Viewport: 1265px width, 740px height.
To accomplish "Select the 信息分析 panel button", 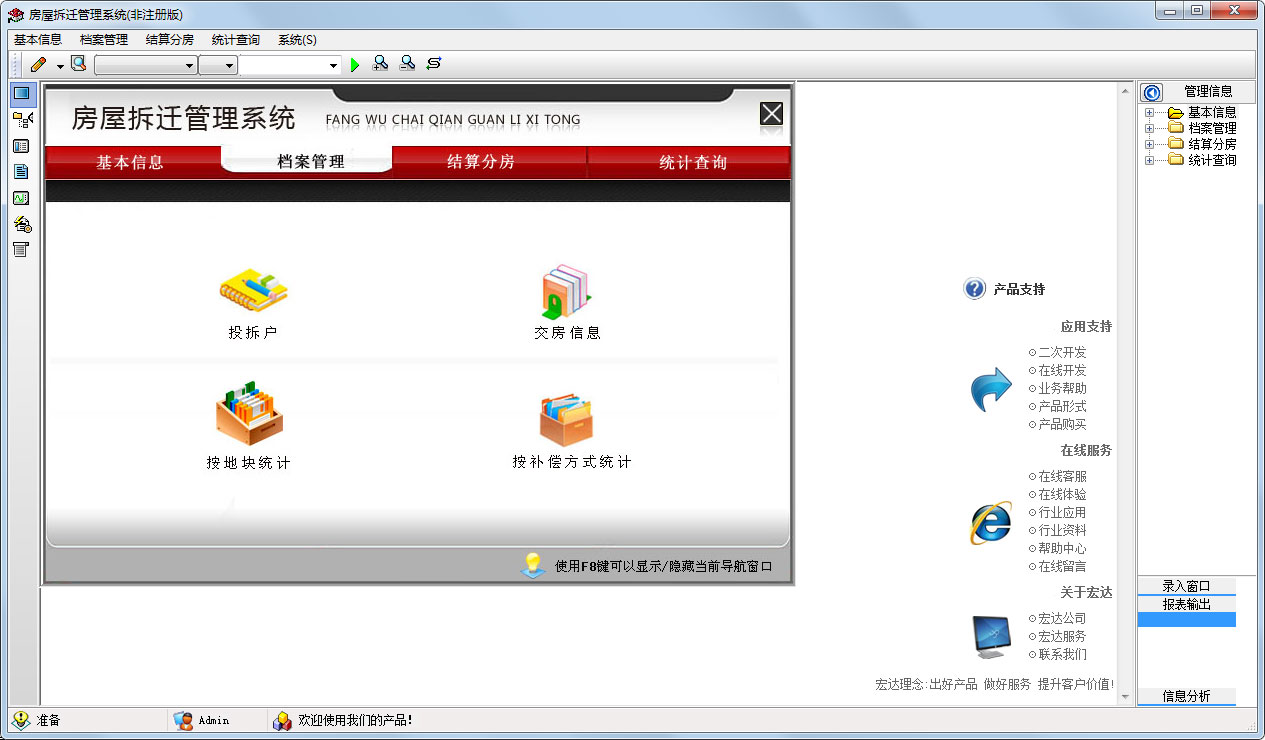I will (x=1186, y=696).
